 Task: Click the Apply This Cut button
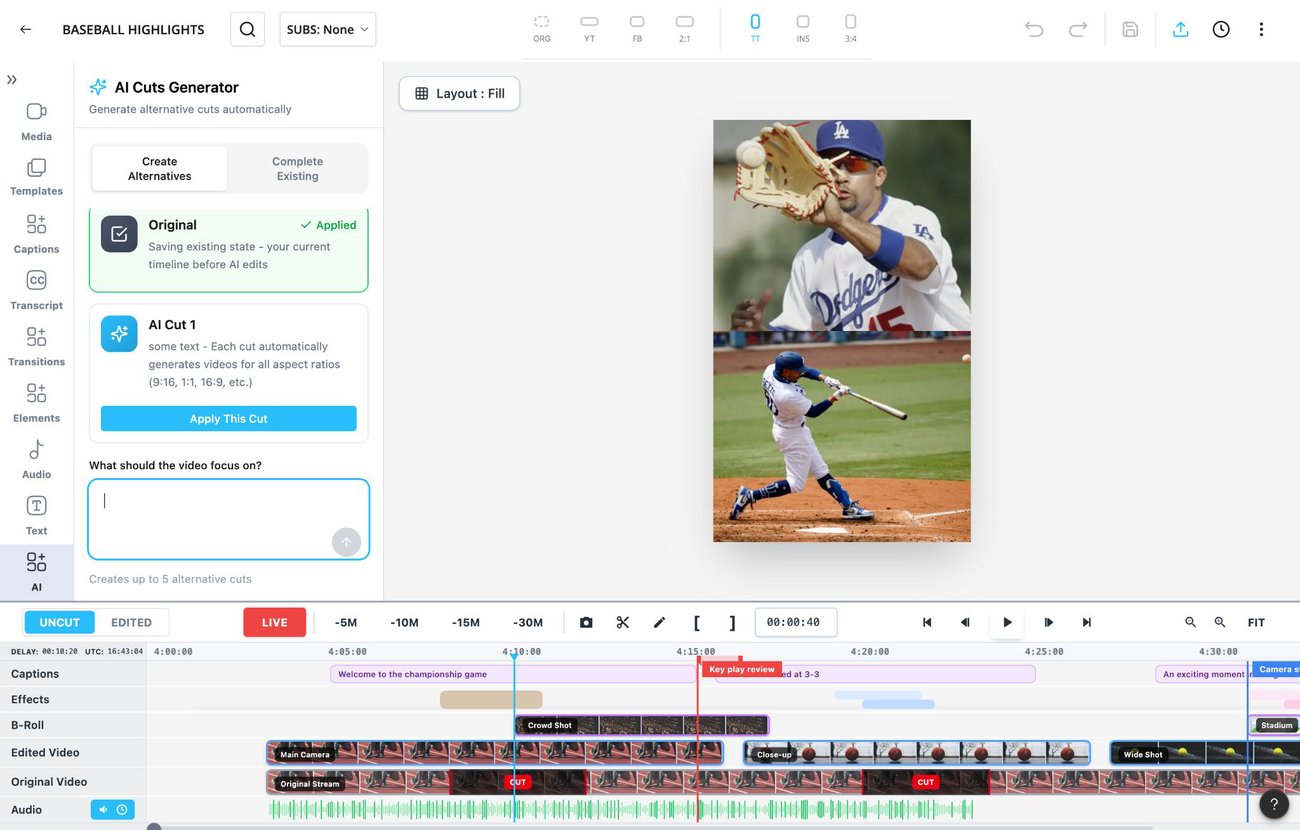229,418
